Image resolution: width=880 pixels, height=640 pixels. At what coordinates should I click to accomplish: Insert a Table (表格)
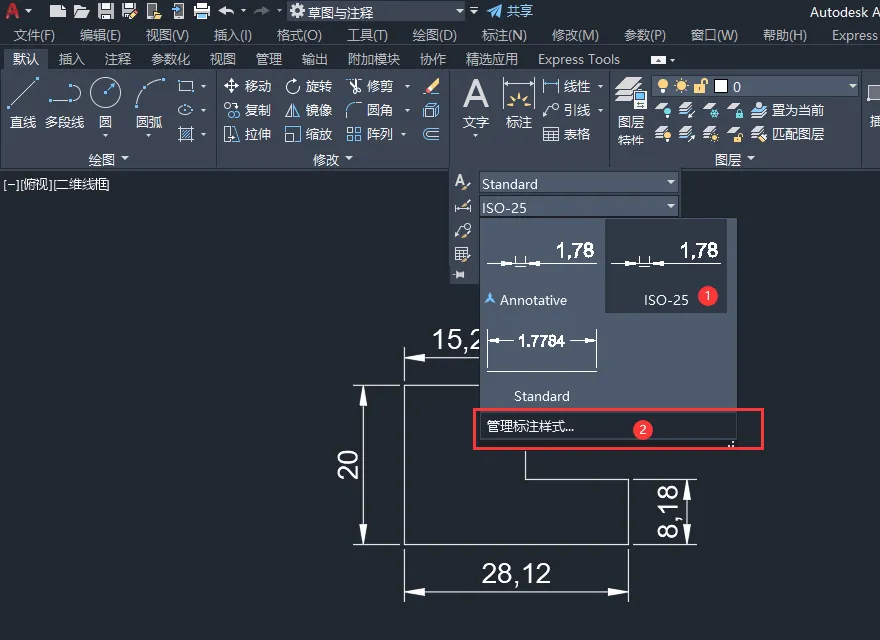click(567, 134)
